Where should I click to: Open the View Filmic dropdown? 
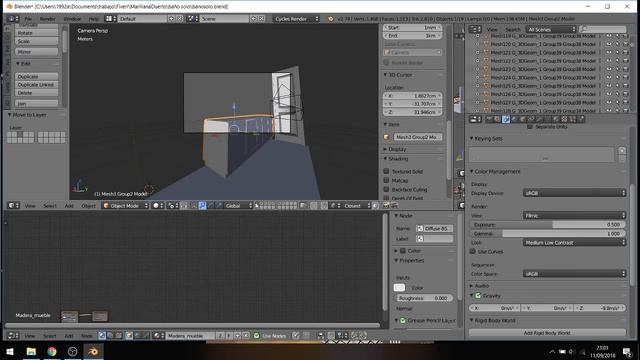(x=574, y=215)
